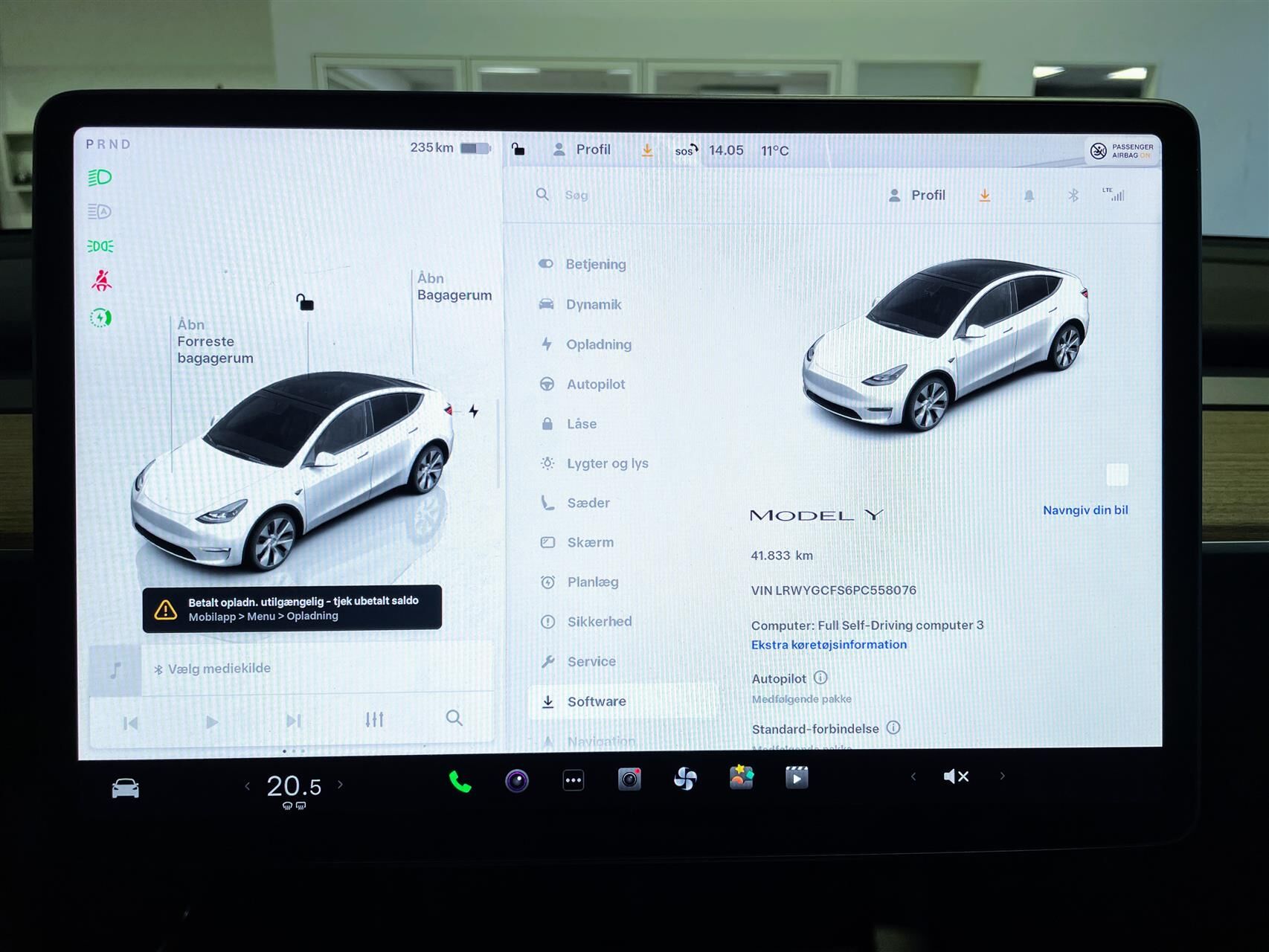Click the Navngiv din bil link
The height and width of the screenshot is (952, 1269).
pos(1085,510)
